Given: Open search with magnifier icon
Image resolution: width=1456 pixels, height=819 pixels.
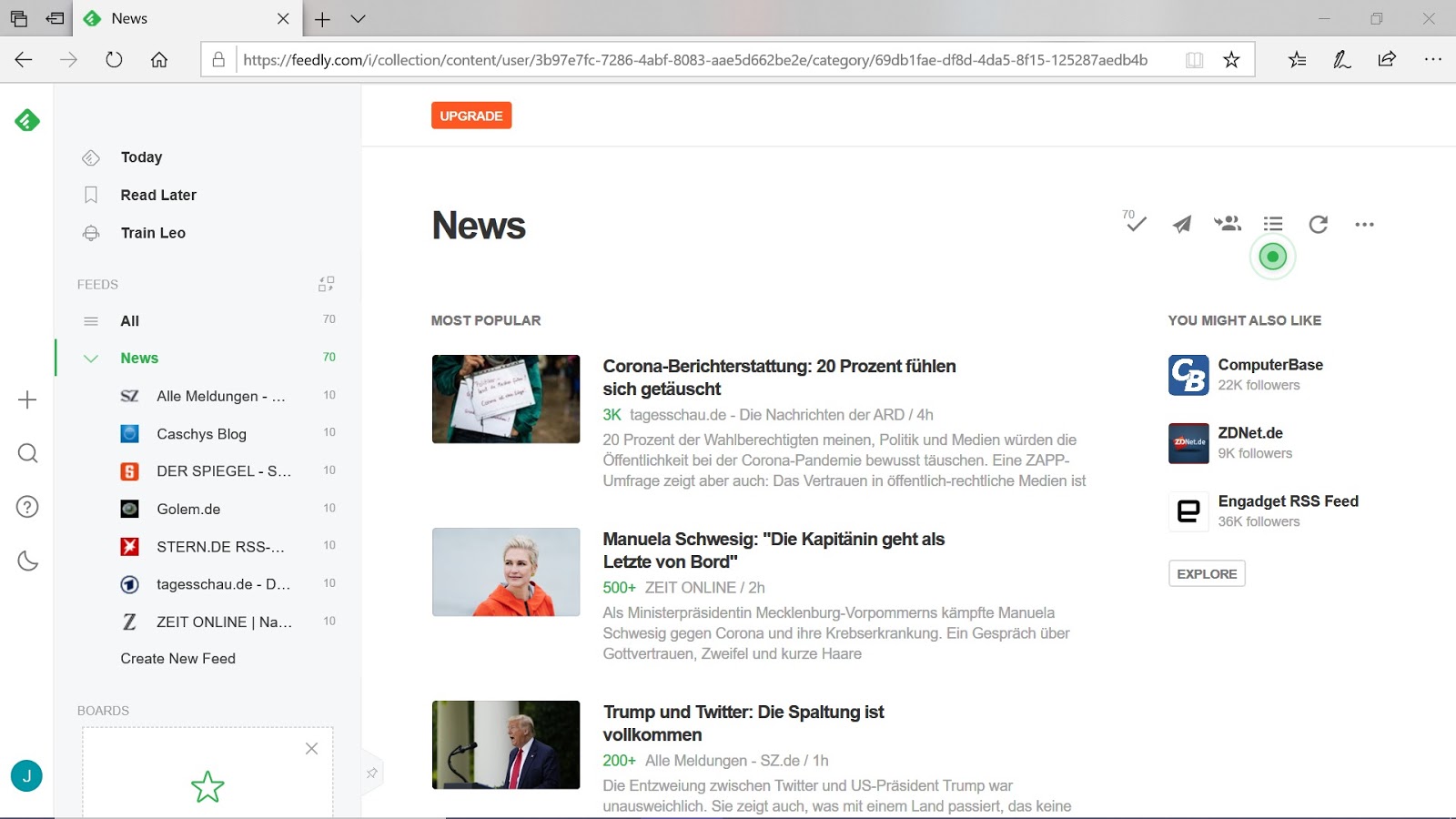Looking at the screenshot, I should pyautogui.click(x=27, y=453).
